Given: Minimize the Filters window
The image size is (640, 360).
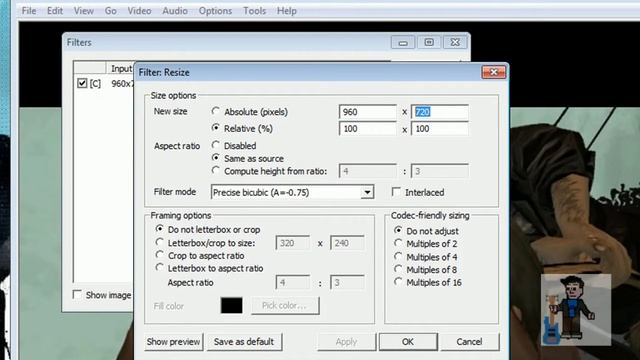Looking at the screenshot, I should click(403, 42).
